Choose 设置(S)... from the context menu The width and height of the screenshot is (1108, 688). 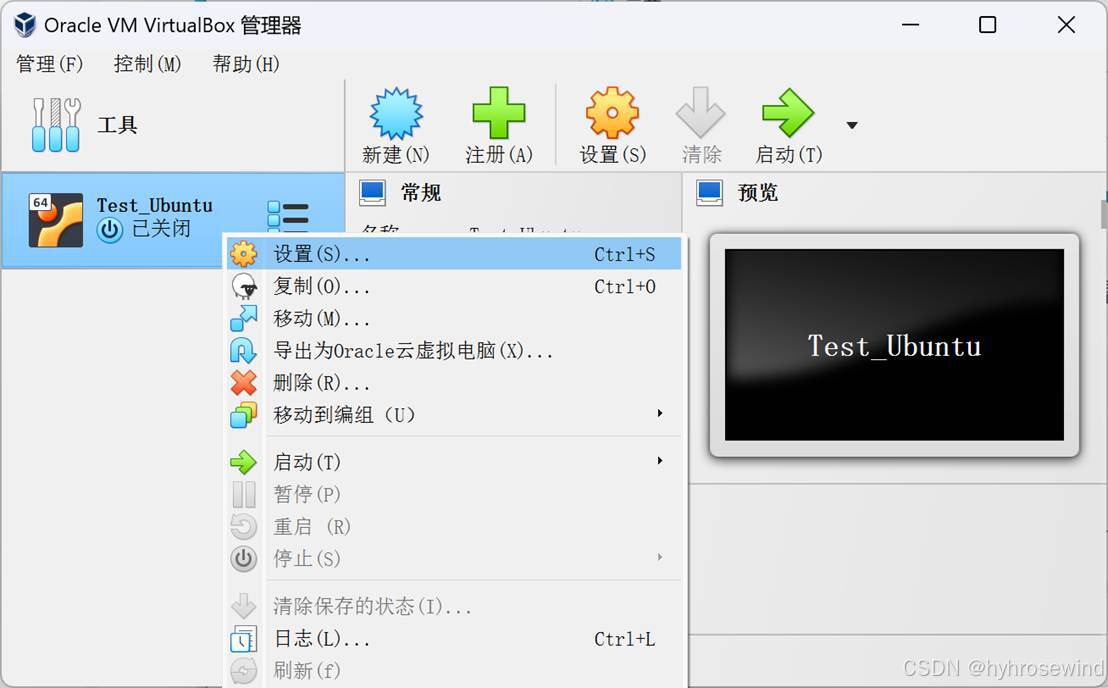point(453,254)
